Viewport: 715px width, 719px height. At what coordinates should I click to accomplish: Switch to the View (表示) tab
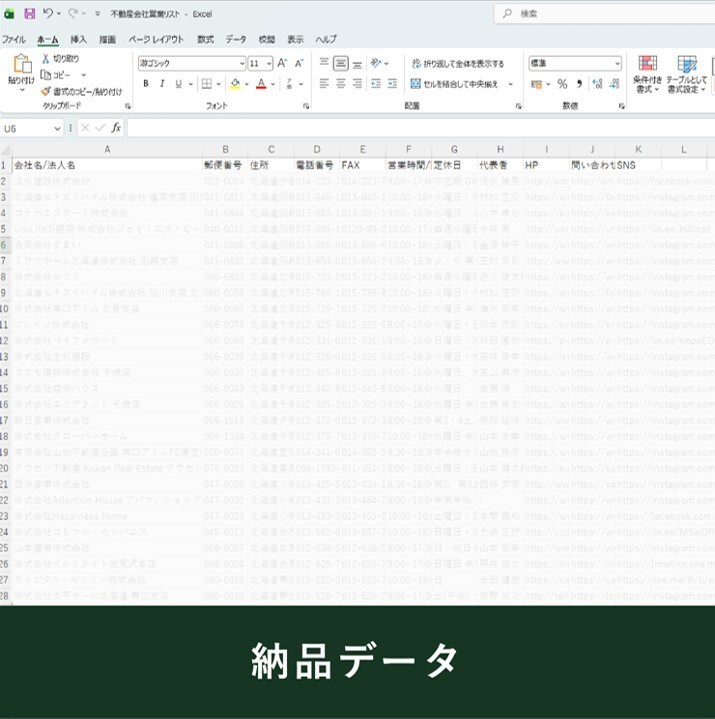(x=295, y=39)
